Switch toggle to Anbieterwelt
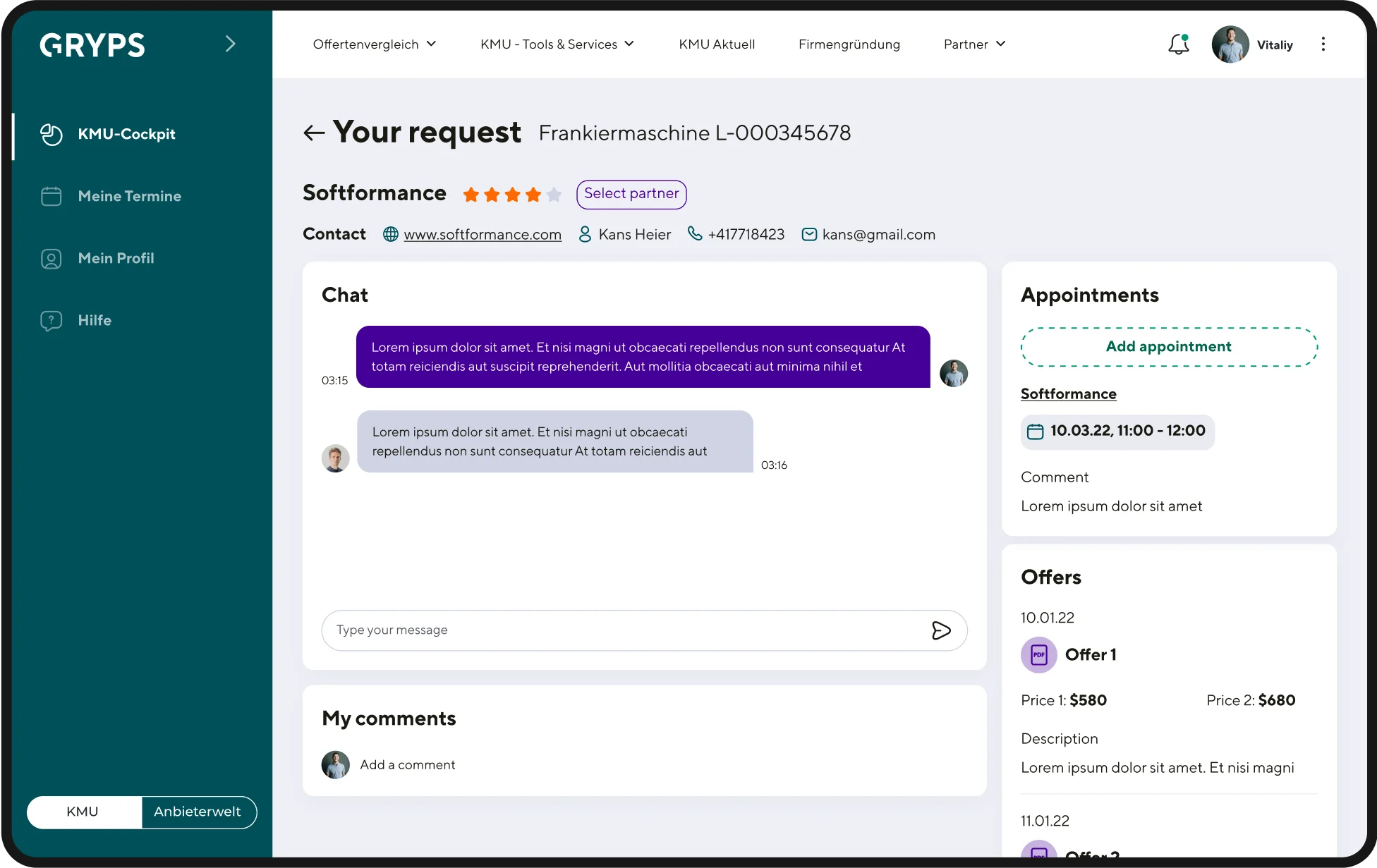Image resolution: width=1377 pixels, height=868 pixels. tap(198, 812)
